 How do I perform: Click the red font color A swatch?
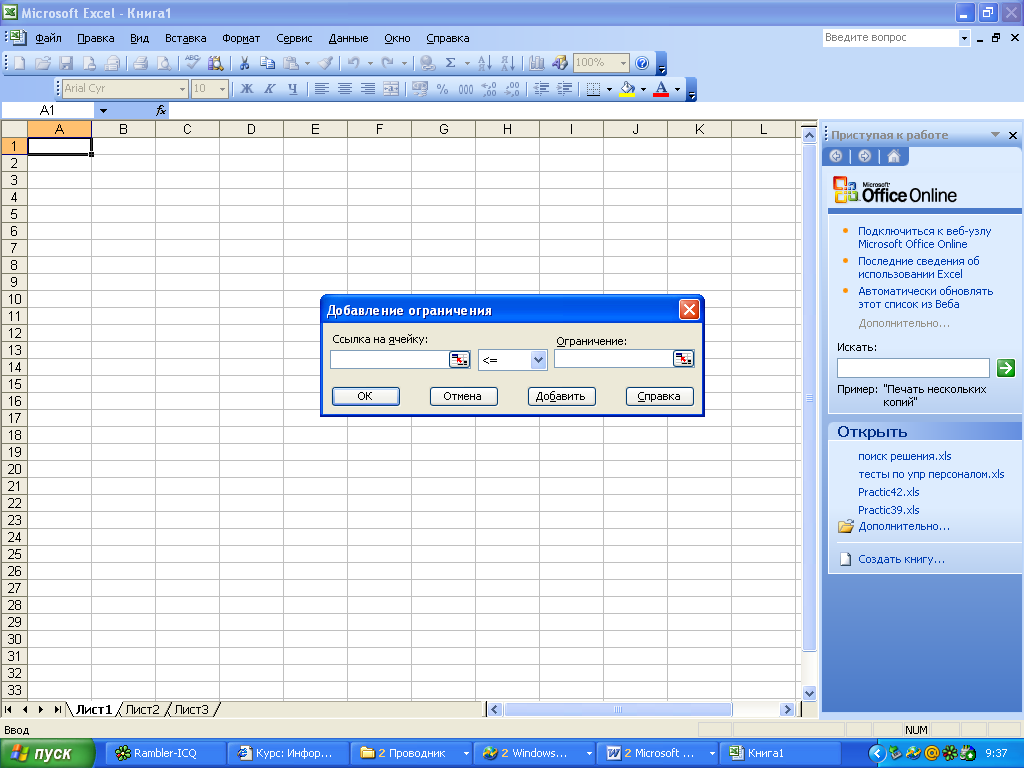(661, 89)
